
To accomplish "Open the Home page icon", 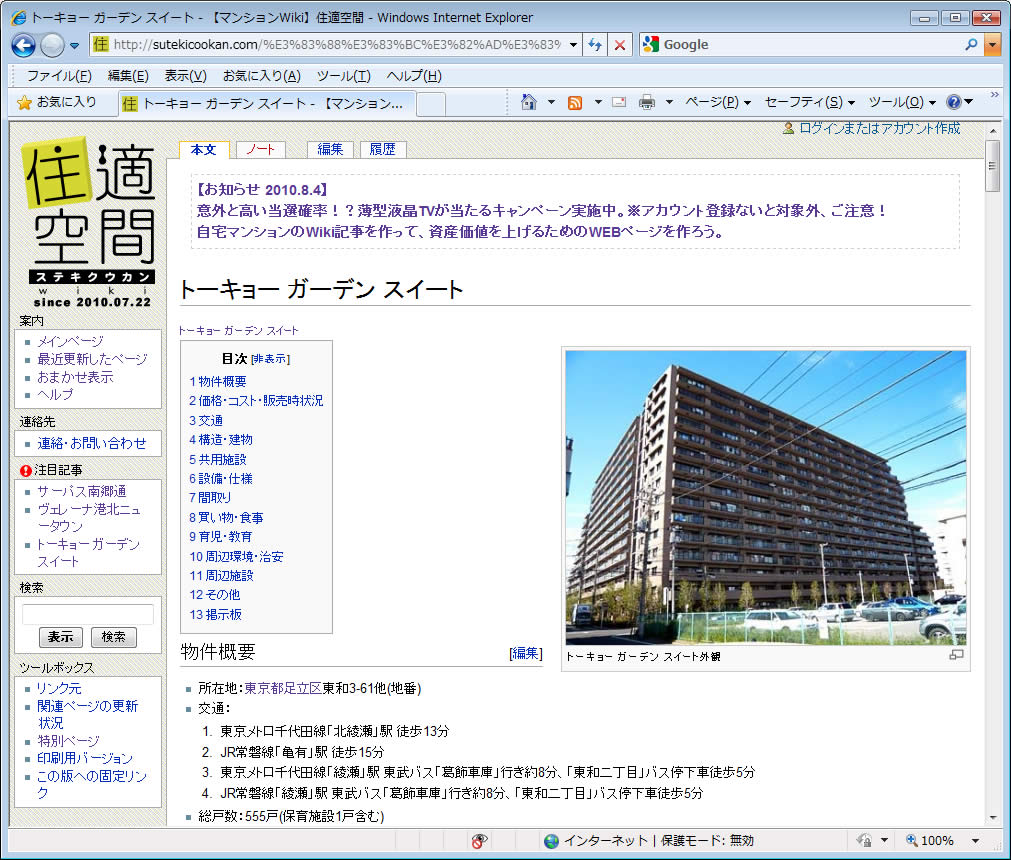I will click(x=529, y=102).
